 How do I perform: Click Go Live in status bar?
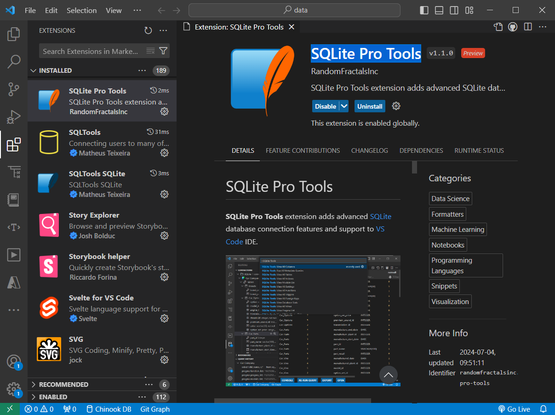pyautogui.click(x=514, y=409)
